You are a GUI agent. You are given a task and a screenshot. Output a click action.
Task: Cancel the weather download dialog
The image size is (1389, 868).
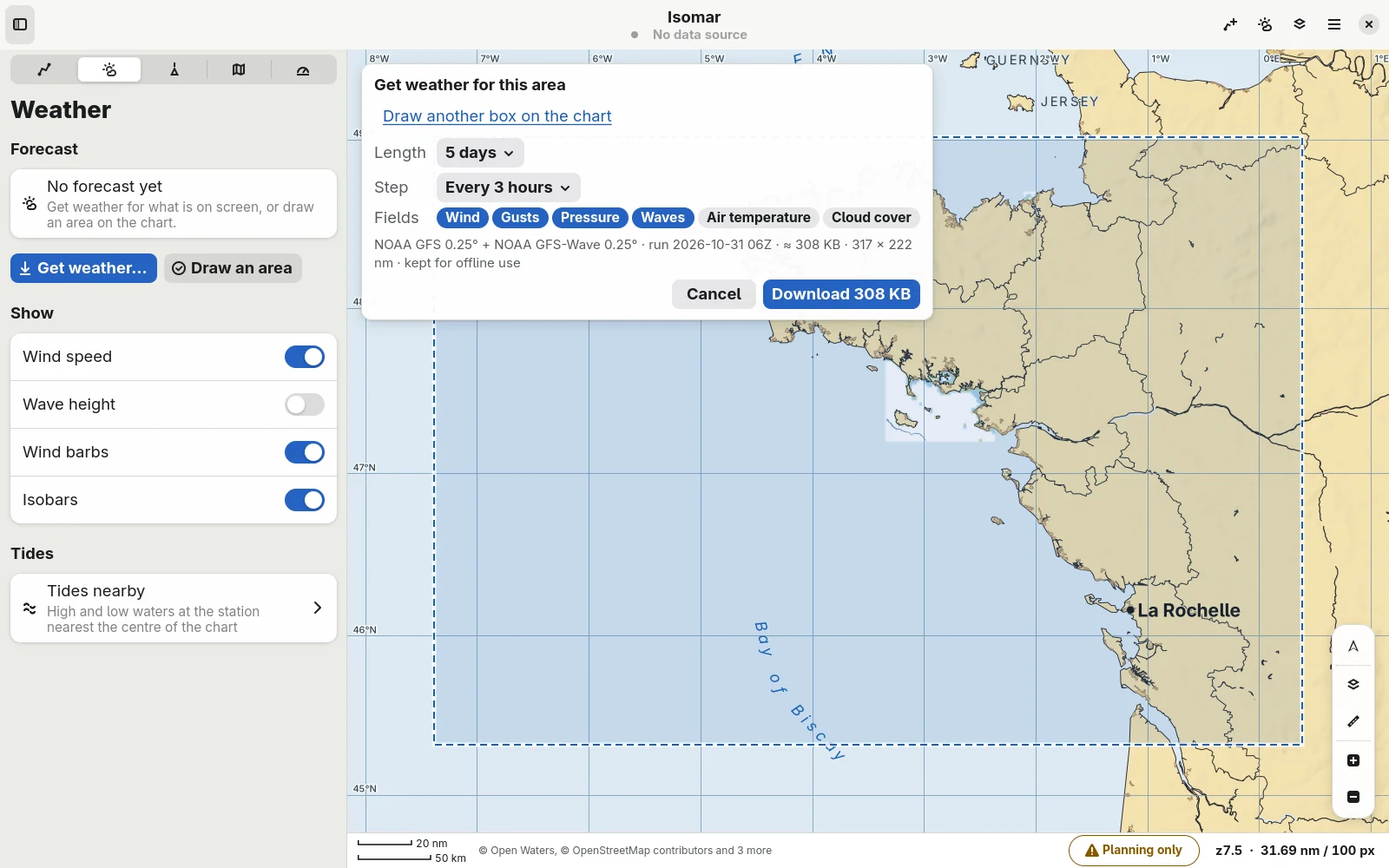pyautogui.click(x=714, y=294)
